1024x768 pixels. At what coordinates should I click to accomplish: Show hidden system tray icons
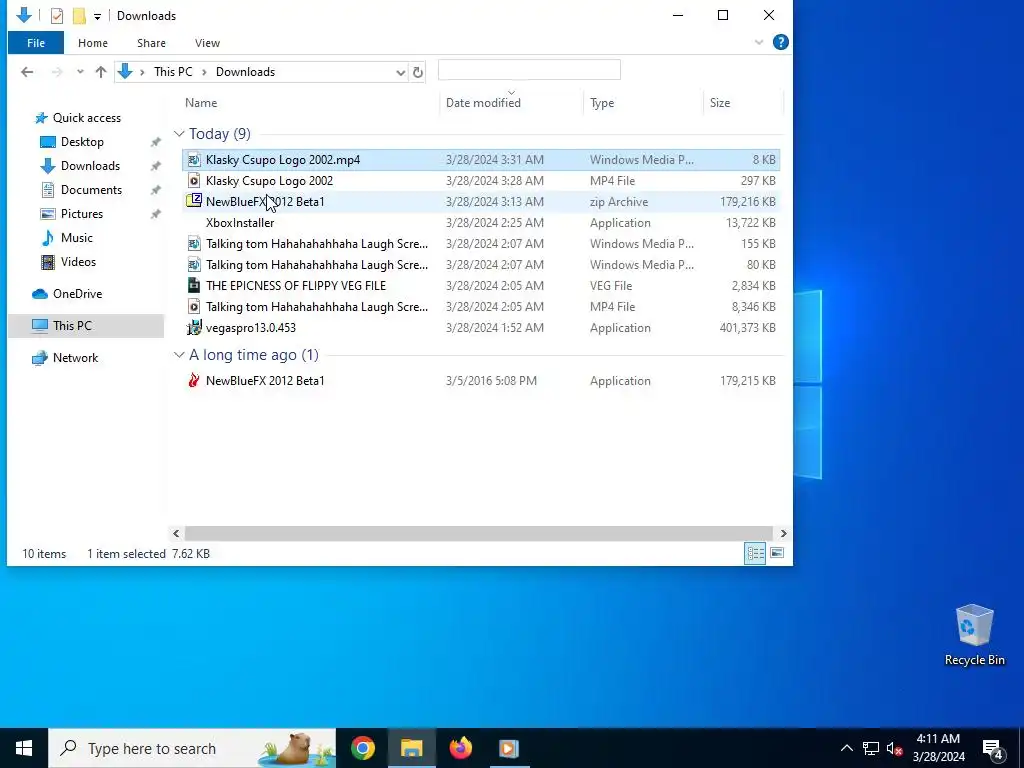(846, 748)
